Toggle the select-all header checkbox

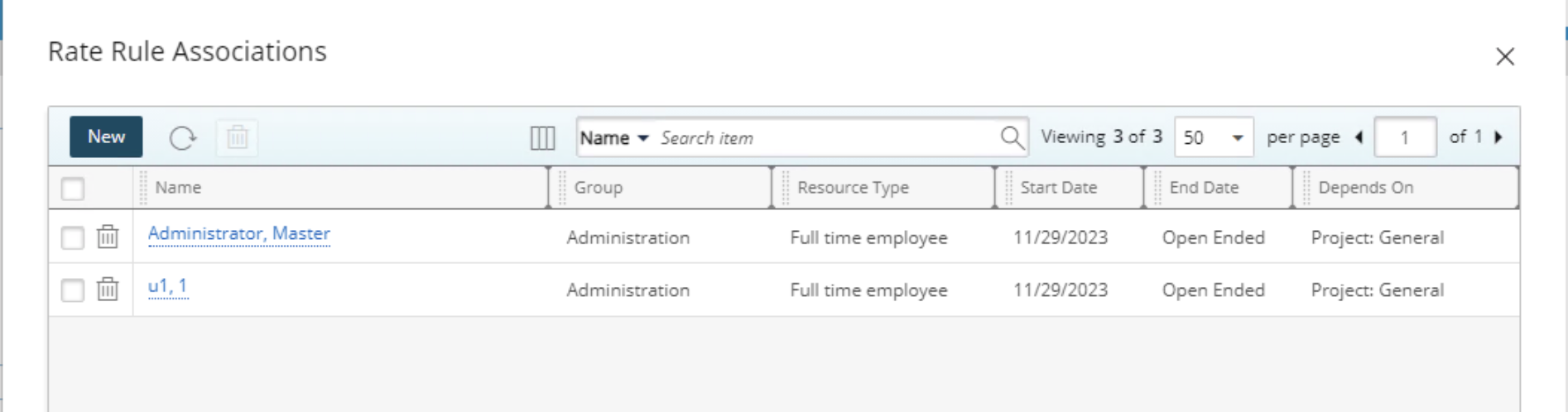(73, 189)
